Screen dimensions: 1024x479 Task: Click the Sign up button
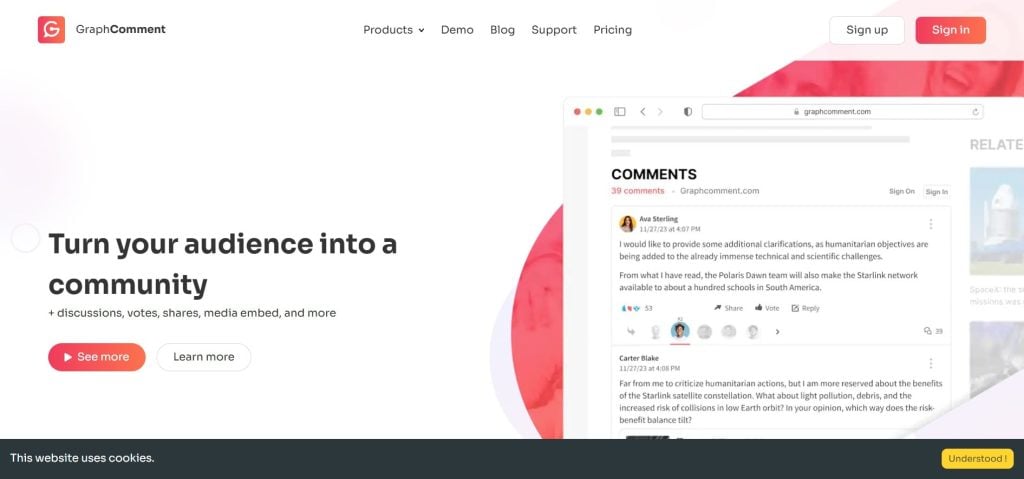(866, 30)
